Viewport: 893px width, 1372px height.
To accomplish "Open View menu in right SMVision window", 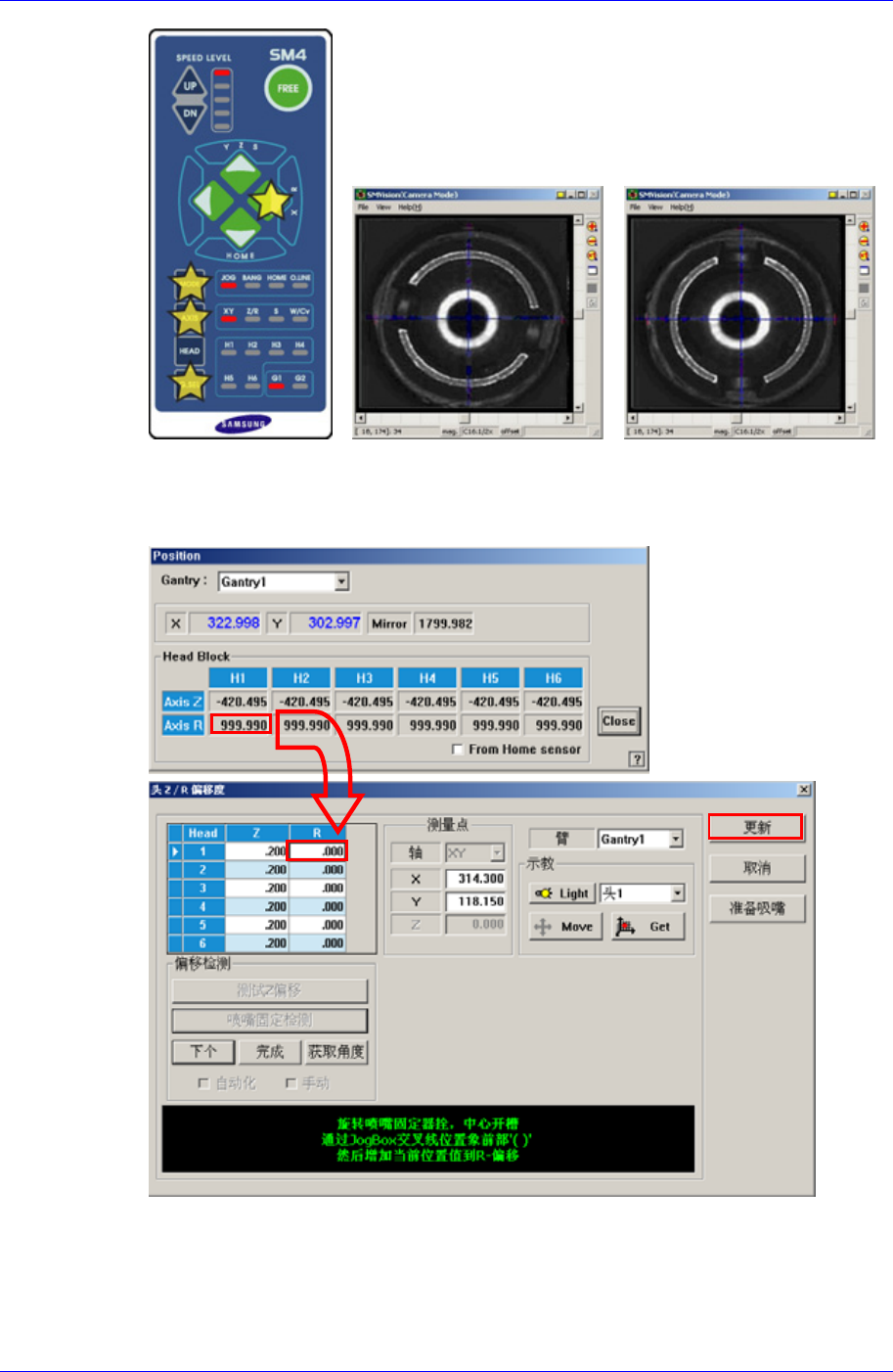I will 654,207.
